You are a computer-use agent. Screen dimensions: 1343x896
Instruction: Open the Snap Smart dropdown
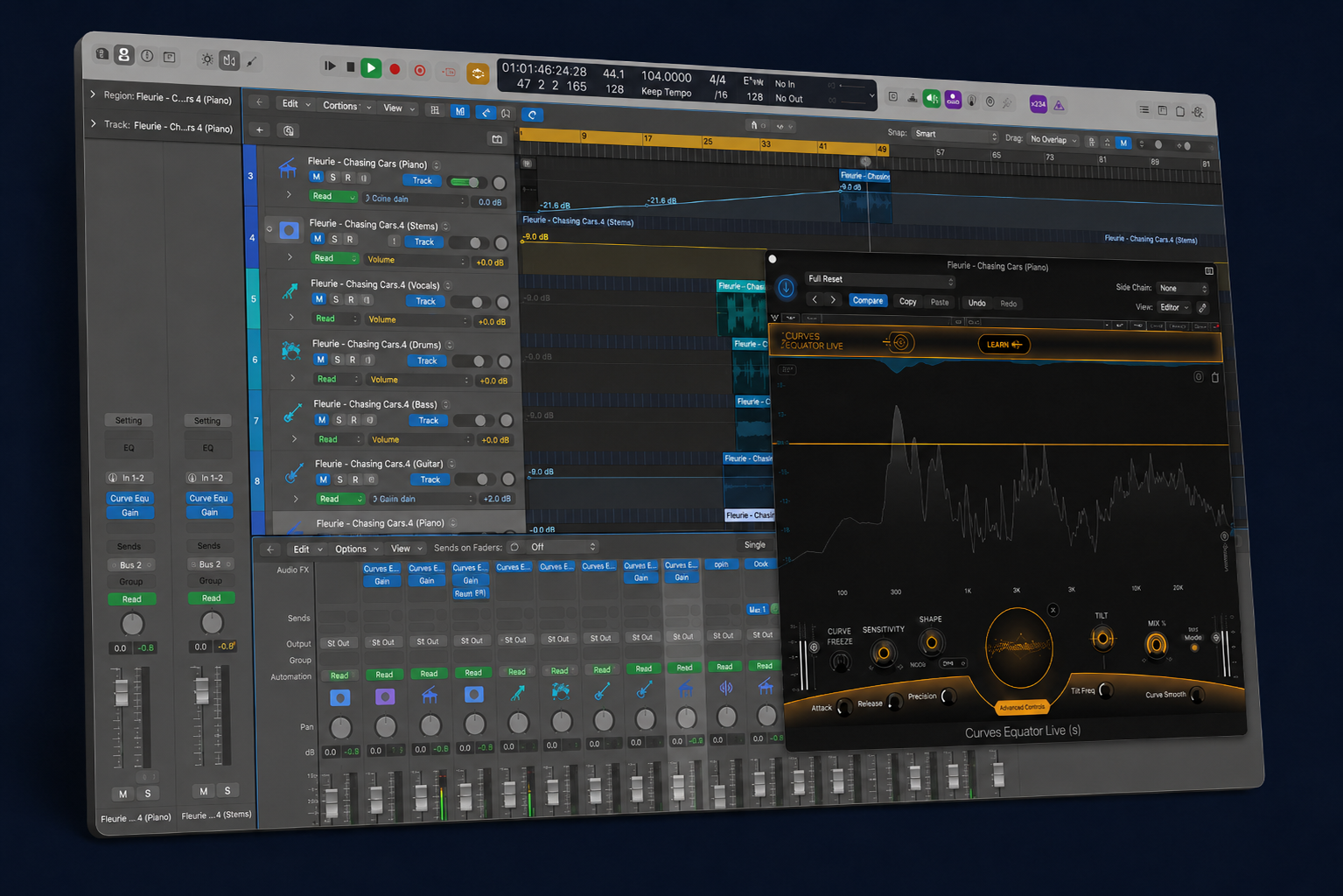955,135
